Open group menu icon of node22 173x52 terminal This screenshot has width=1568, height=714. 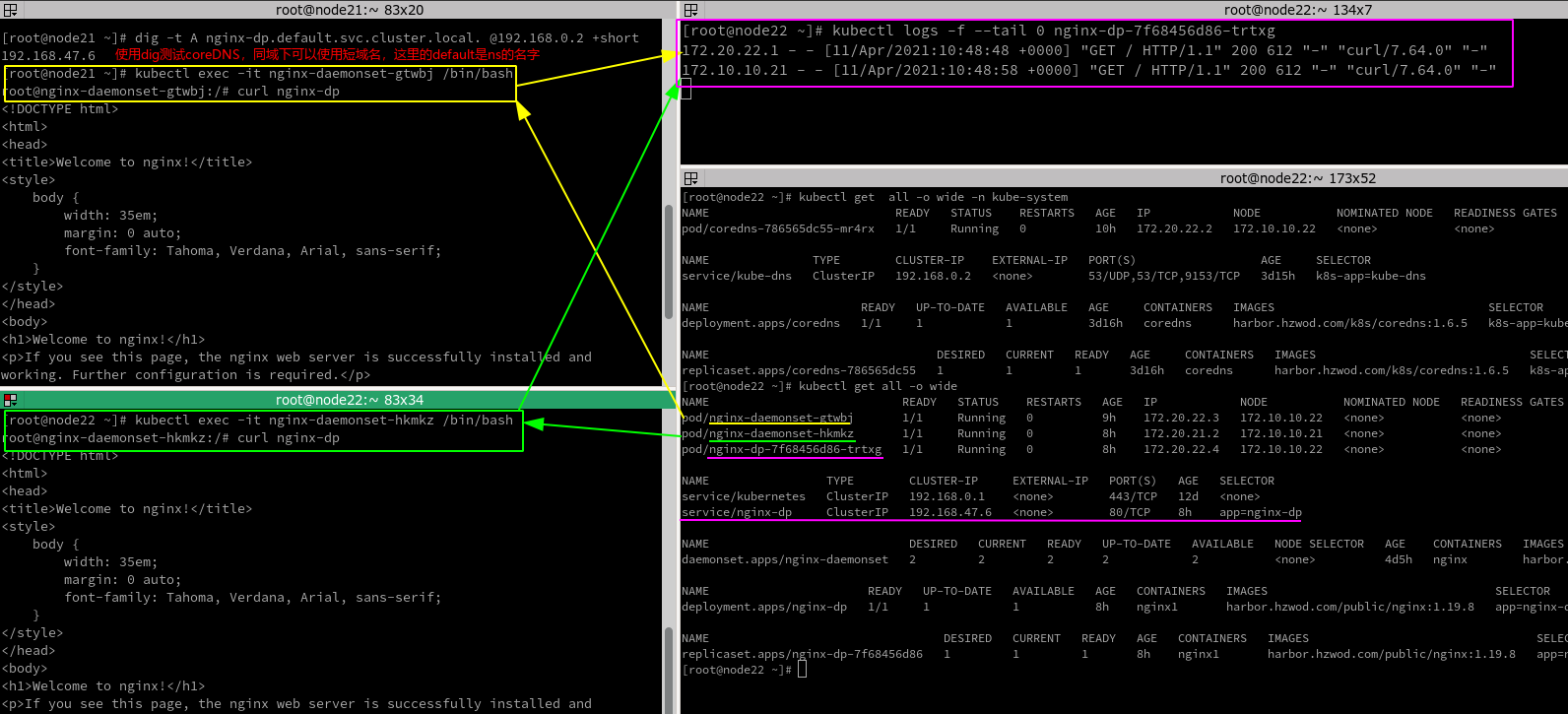point(690,178)
